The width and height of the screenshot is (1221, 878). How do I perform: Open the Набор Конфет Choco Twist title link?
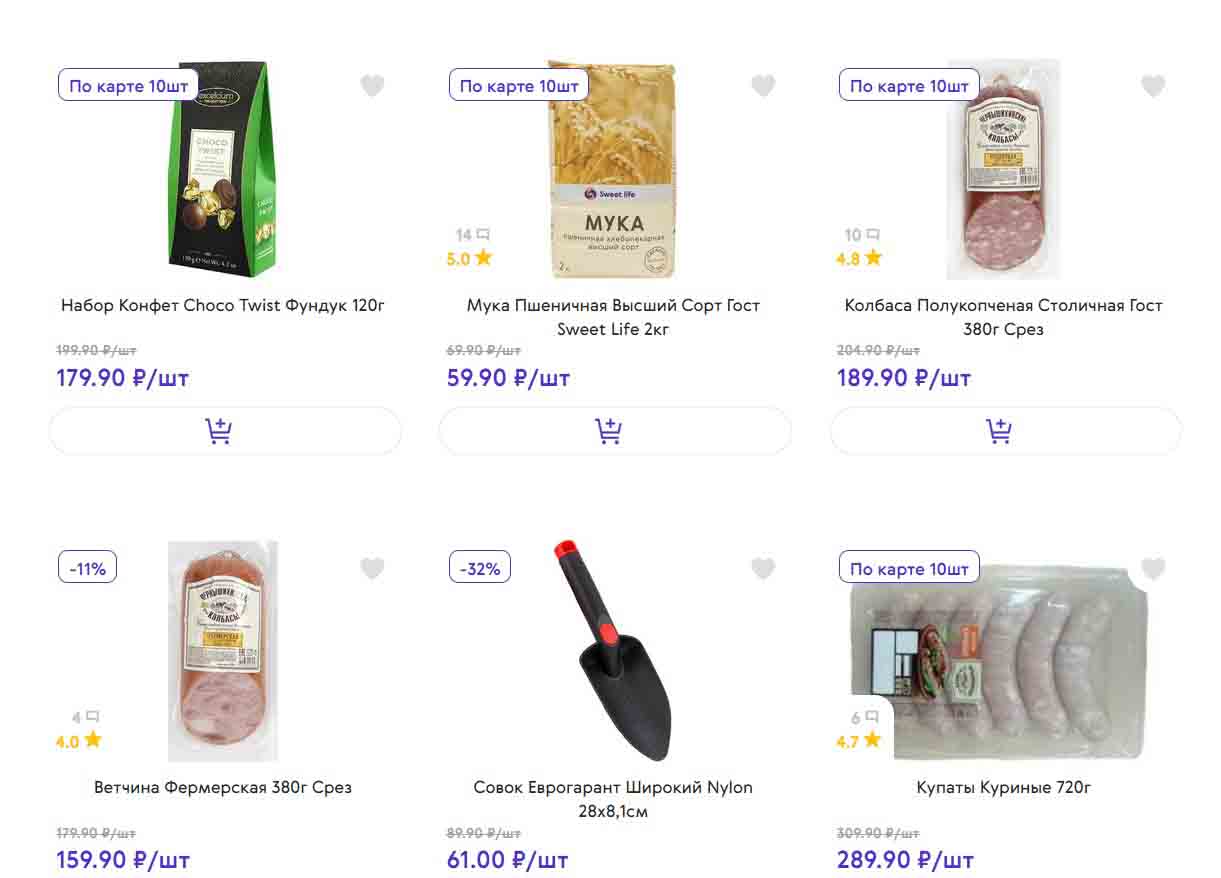point(223,305)
